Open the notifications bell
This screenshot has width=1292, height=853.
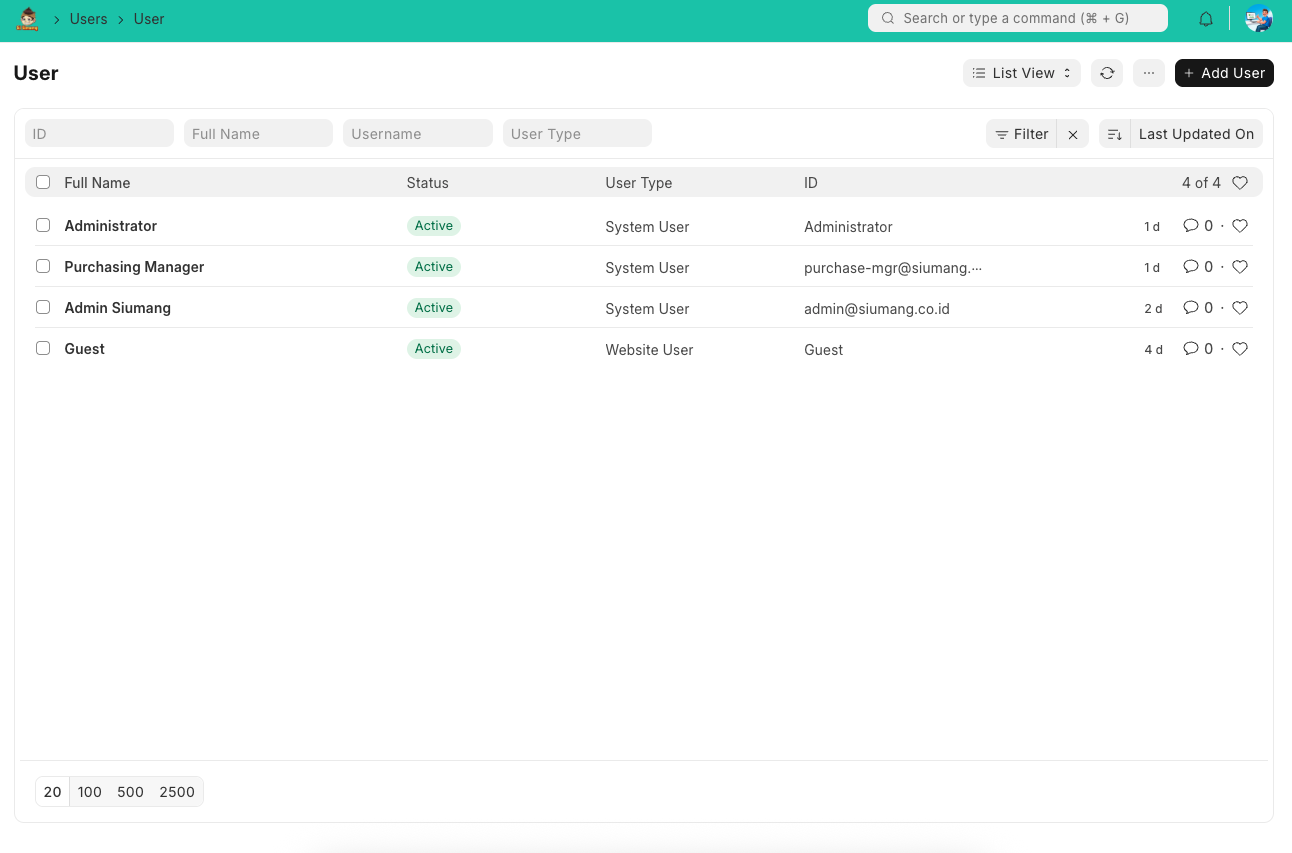tap(1206, 19)
